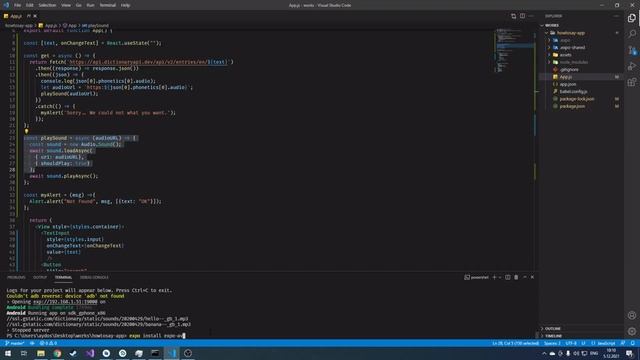Screen dimensions: 640x360
Task: Click the Split Editor icon
Action: point(522,16)
